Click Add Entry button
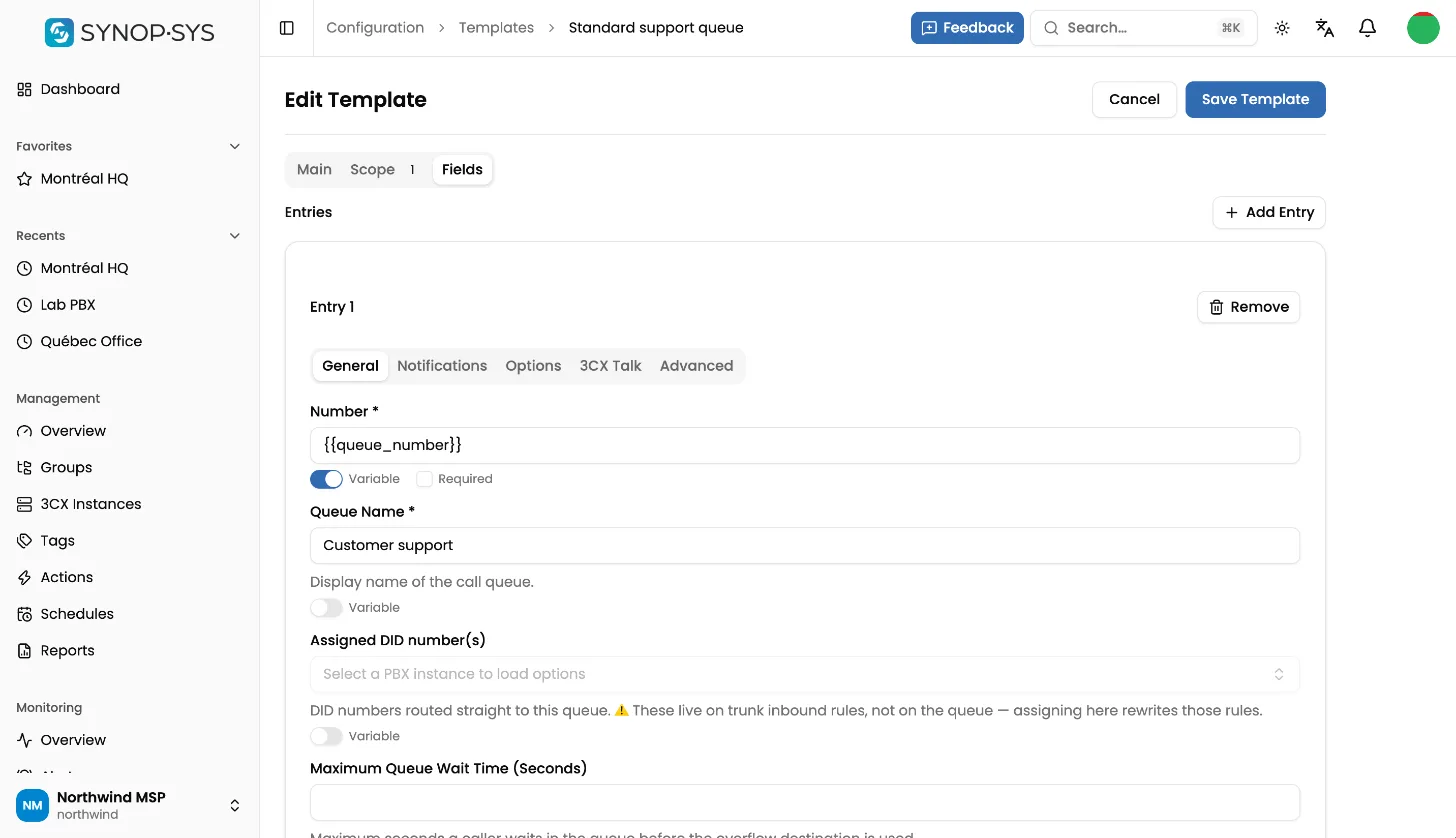This screenshot has width=1456, height=838. tap(1269, 212)
